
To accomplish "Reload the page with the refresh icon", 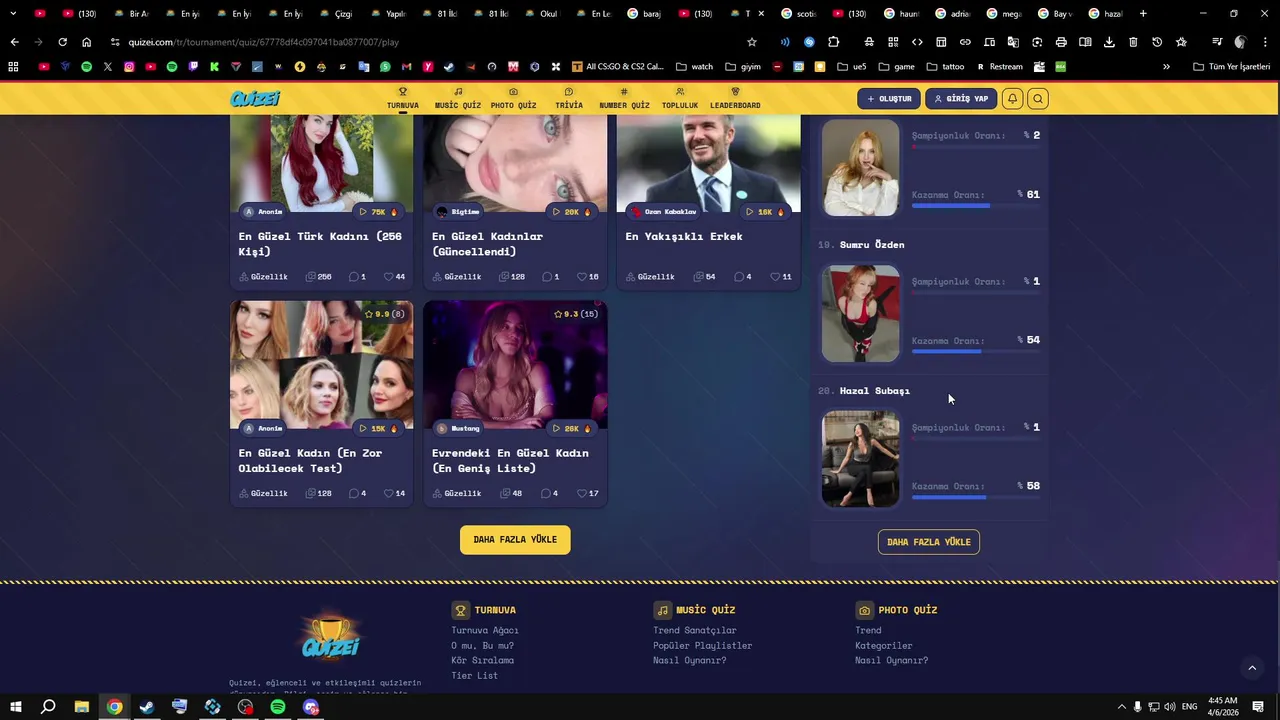I will tap(62, 42).
